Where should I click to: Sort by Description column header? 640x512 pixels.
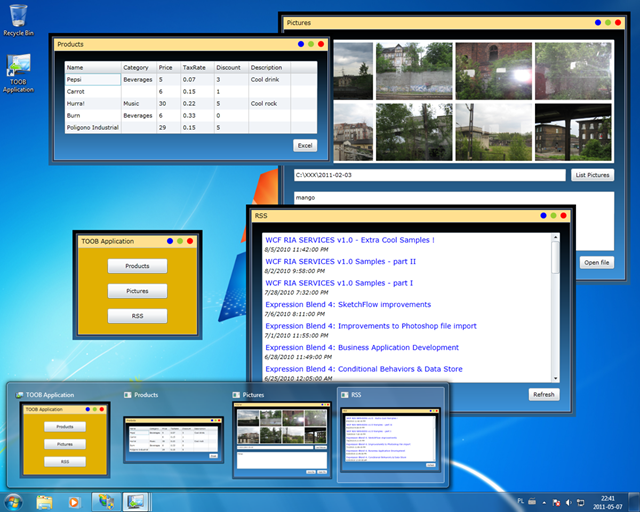(x=269, y=67)
